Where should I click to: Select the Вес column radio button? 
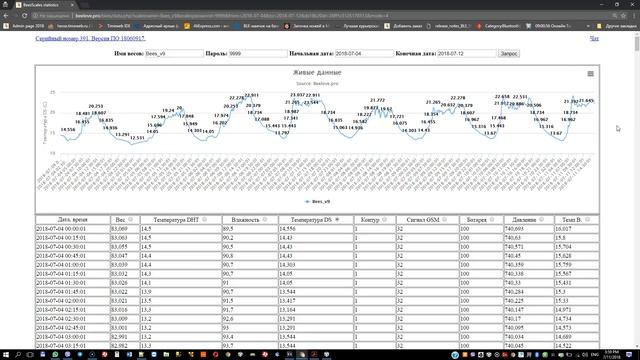130,220
